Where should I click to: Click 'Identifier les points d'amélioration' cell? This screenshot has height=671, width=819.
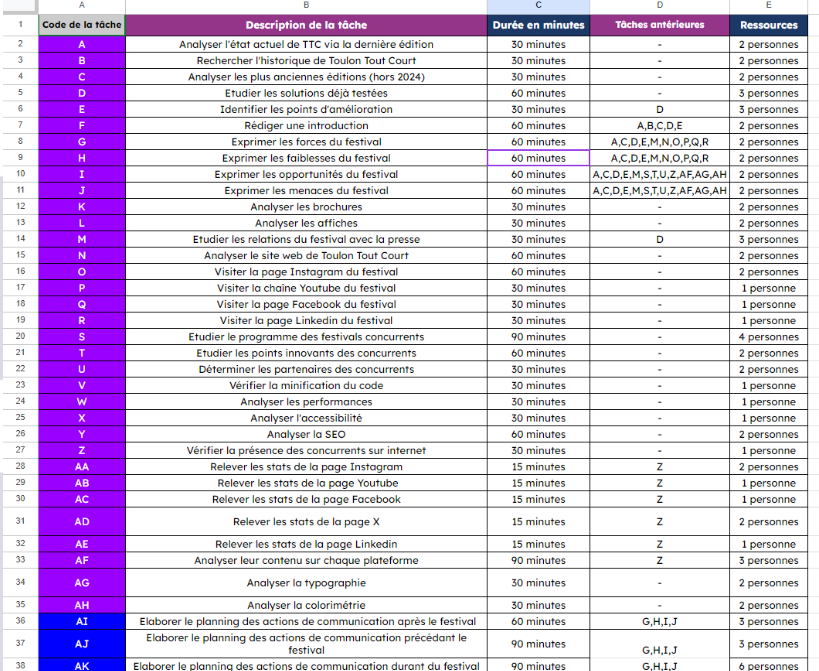(x=306, y=109)
